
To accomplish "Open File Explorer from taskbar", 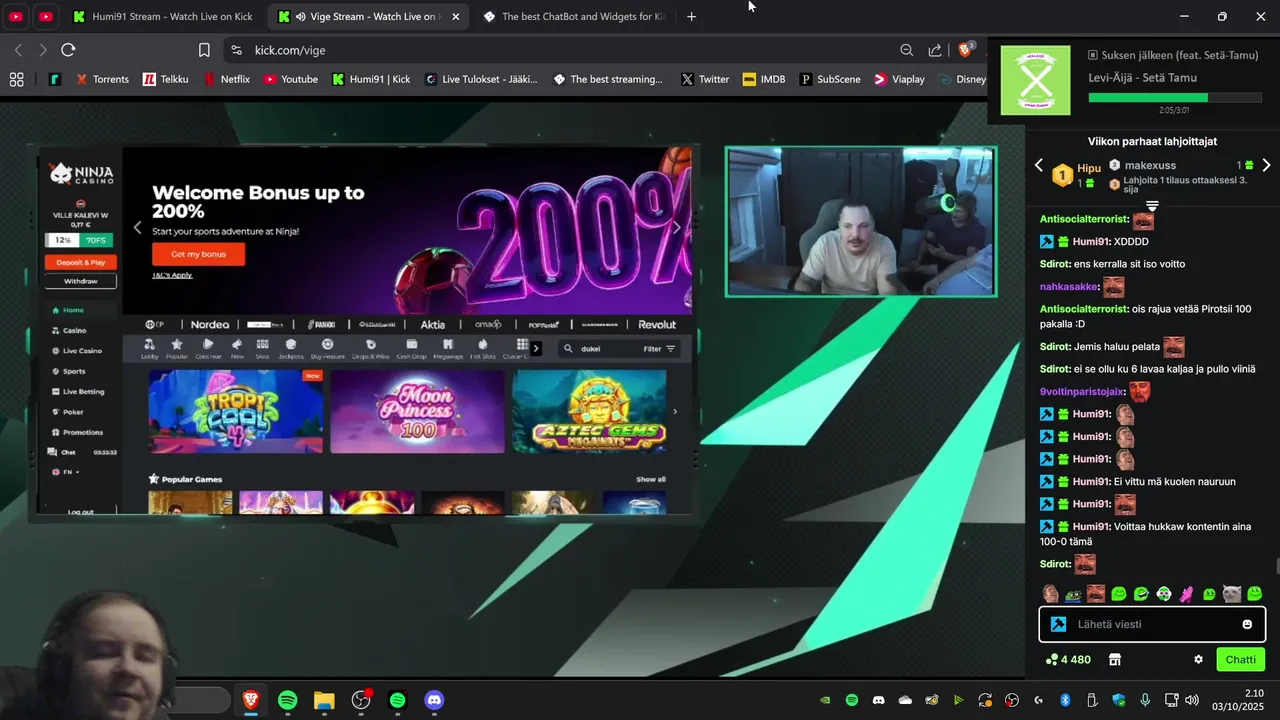I will coord(324,700).
